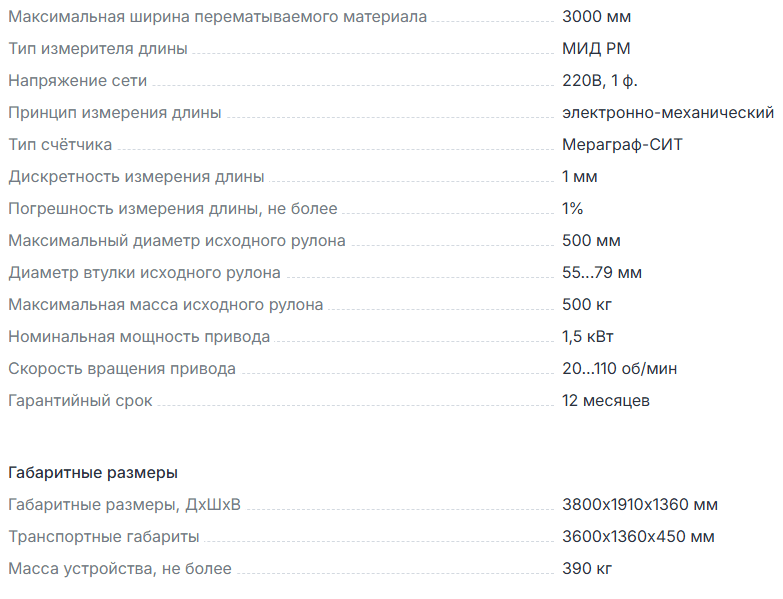Click the "Максимальный диаметр исходного рулона" label
Viewport: 783px width, 599px height.
point(177,241)
